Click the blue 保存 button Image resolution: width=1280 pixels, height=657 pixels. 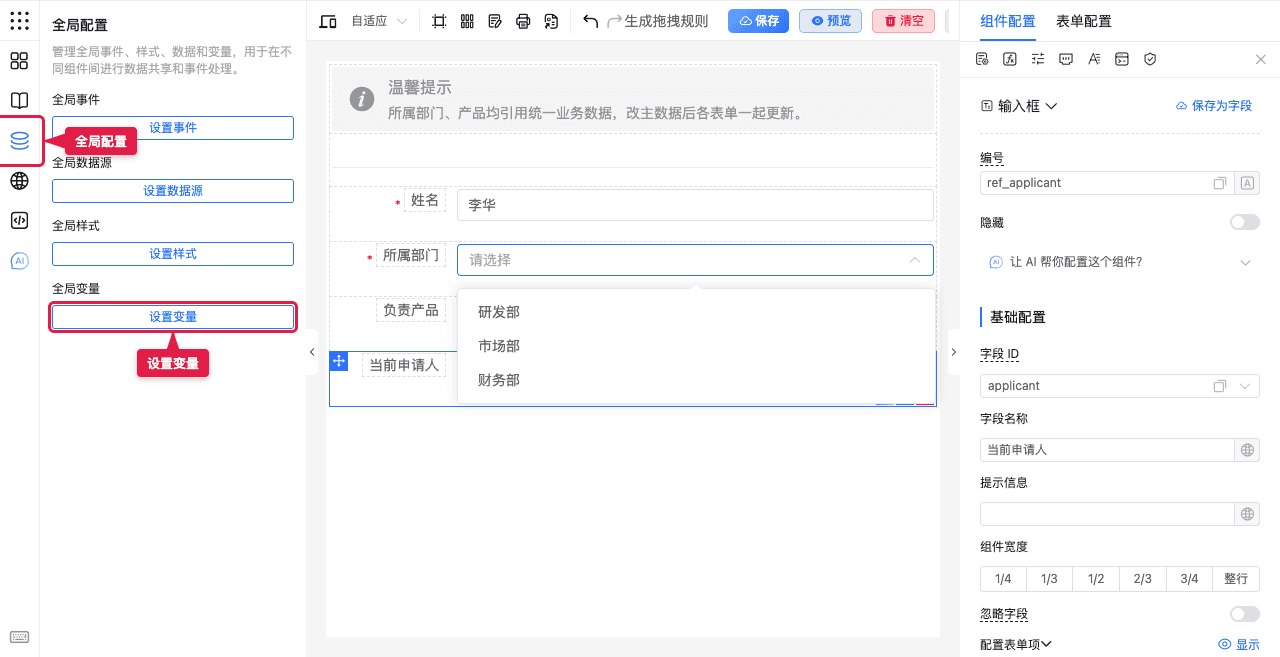(759, 21)
